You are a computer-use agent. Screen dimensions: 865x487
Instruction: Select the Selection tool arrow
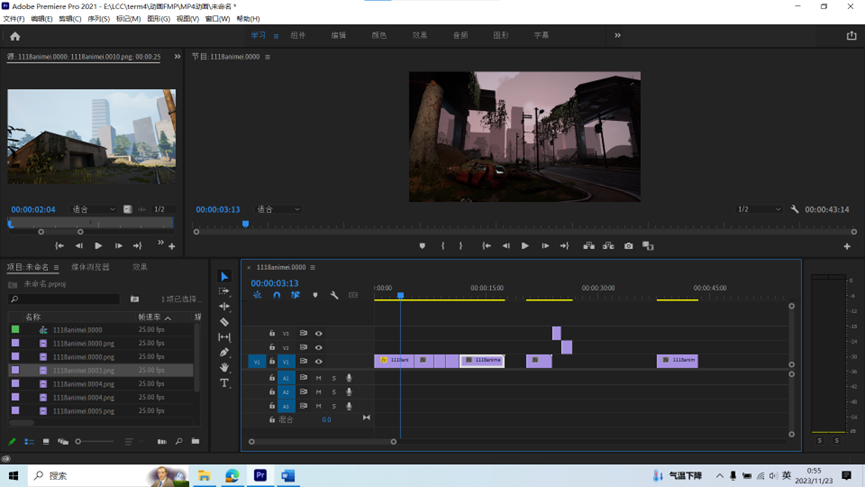(x=224, y=276)
